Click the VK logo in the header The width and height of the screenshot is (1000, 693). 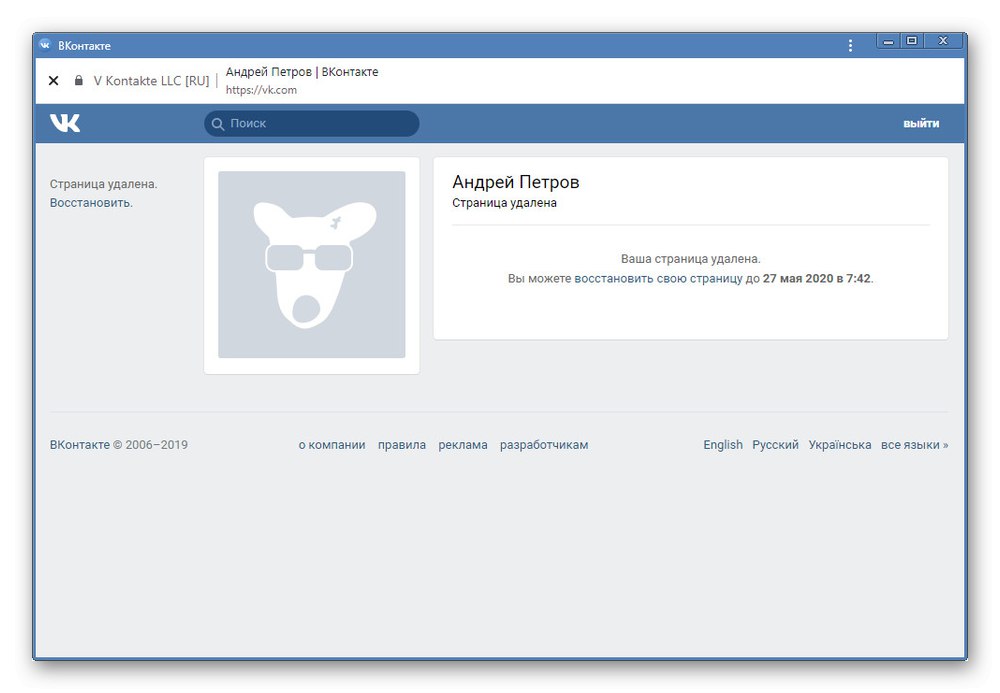pyautogui.click(x=65, y=122)
